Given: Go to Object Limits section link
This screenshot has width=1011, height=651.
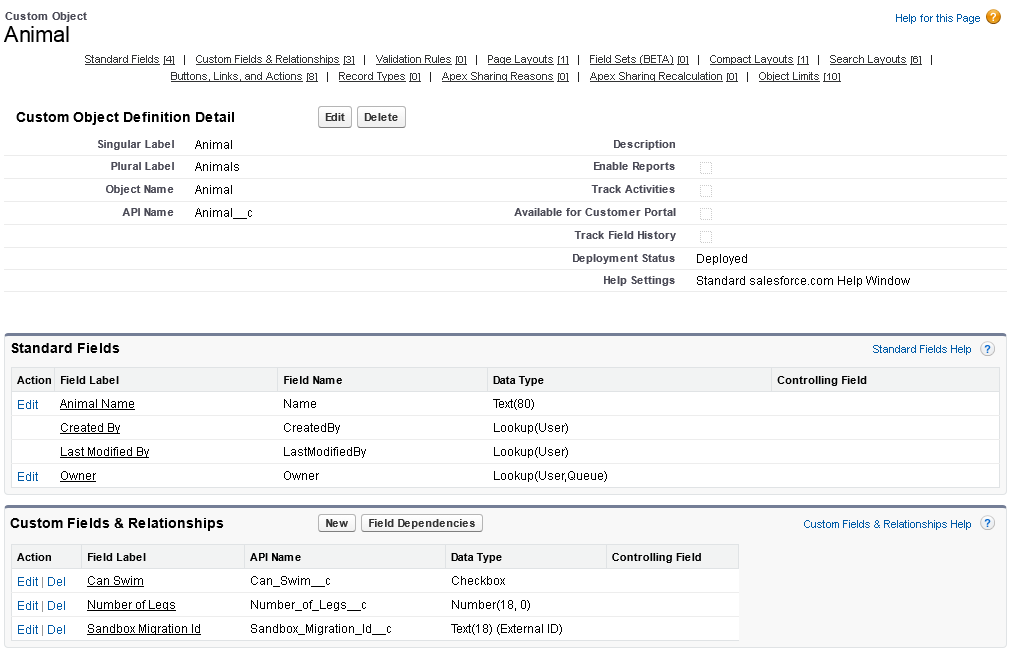Looking at the screenshot, I should [789, 77].
